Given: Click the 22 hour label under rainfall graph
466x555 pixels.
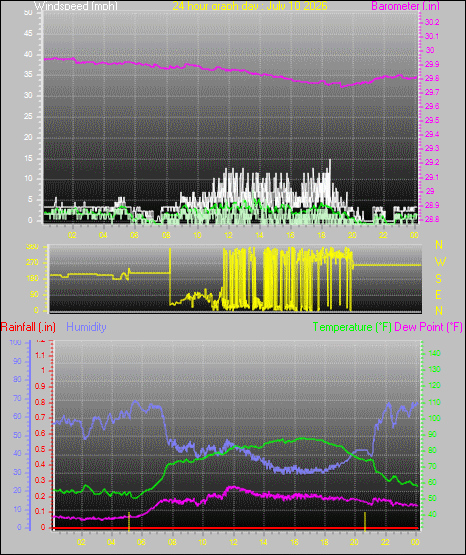Looking at the screenshot, I should (x=385, y=542).
